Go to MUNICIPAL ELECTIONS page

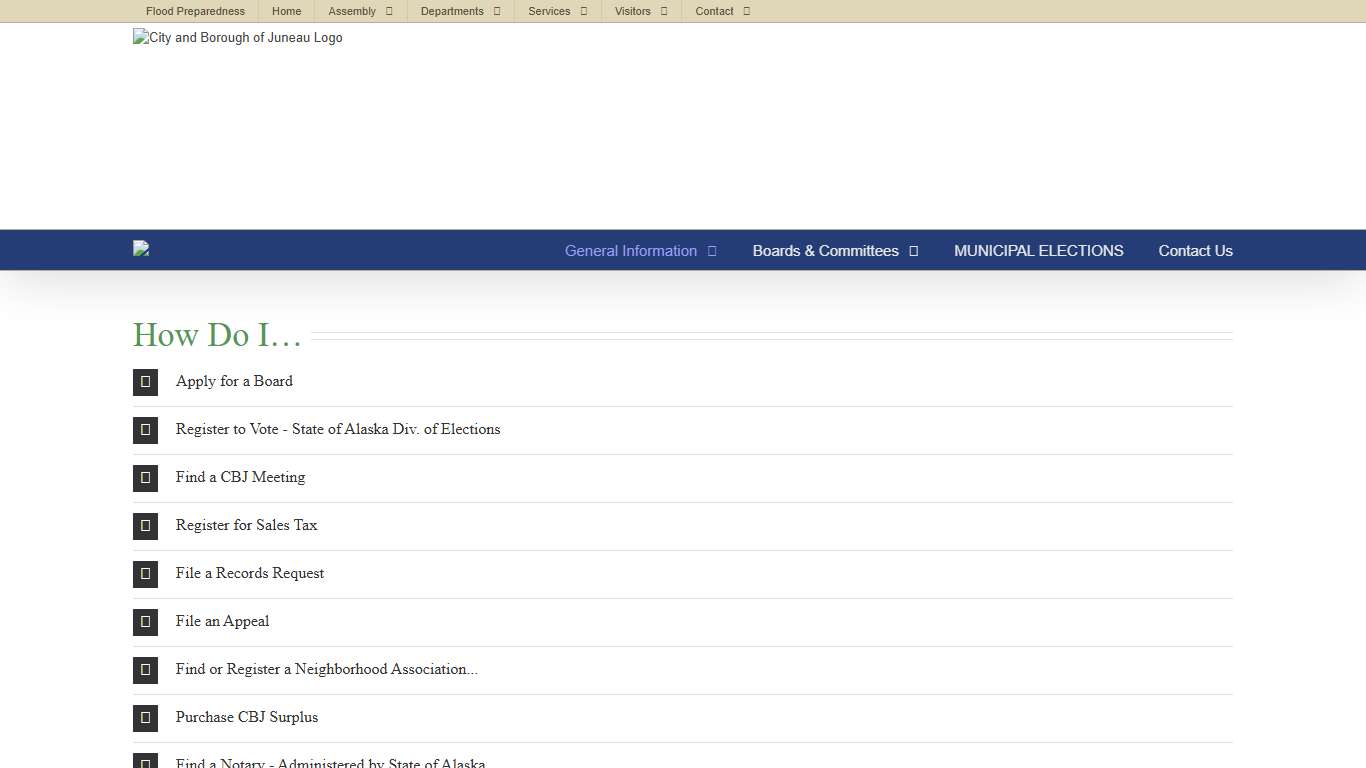1038,251
